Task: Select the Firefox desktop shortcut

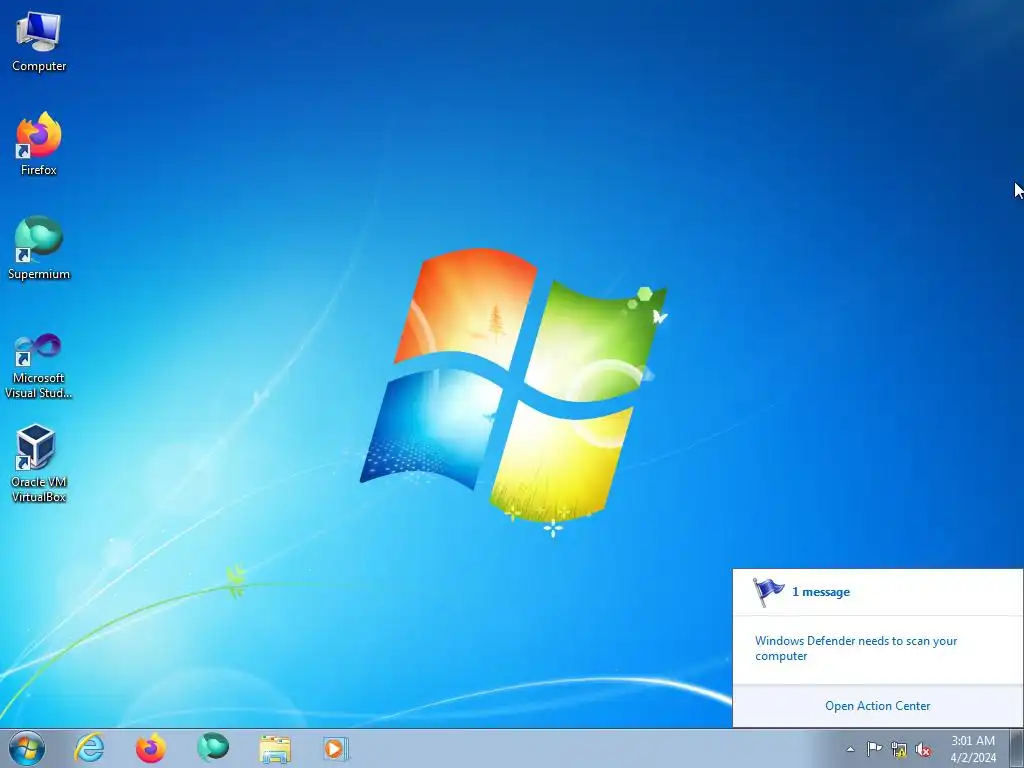Action: [x=39, y=144]
